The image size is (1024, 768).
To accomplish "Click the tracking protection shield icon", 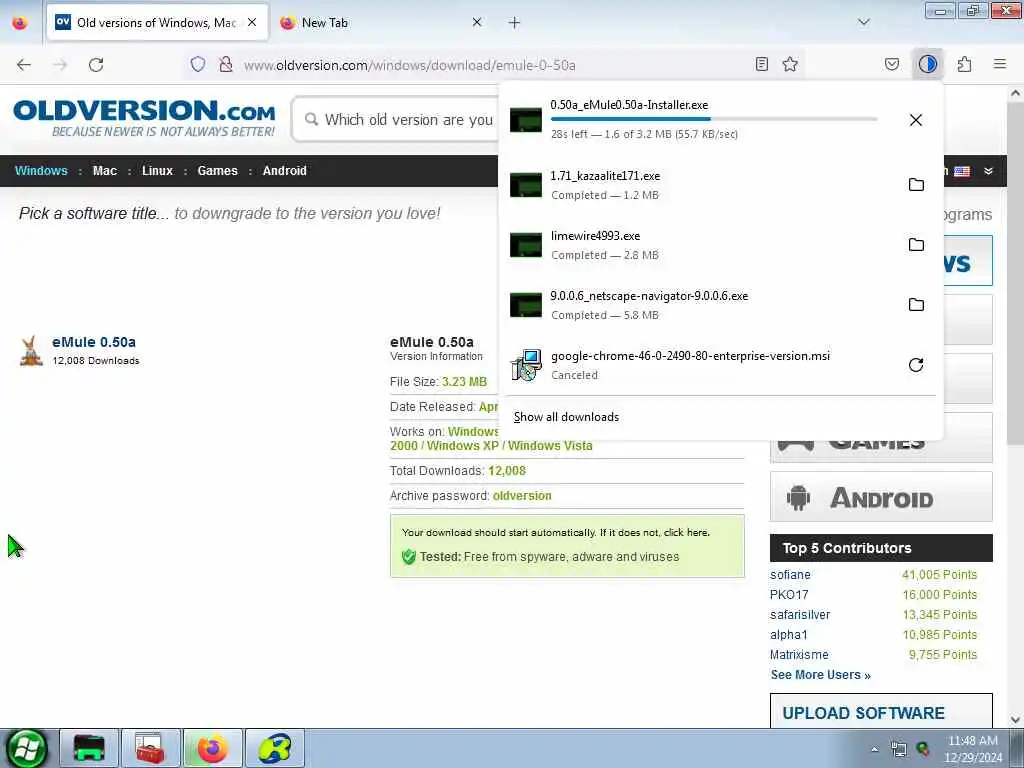I will click(197, 64).
